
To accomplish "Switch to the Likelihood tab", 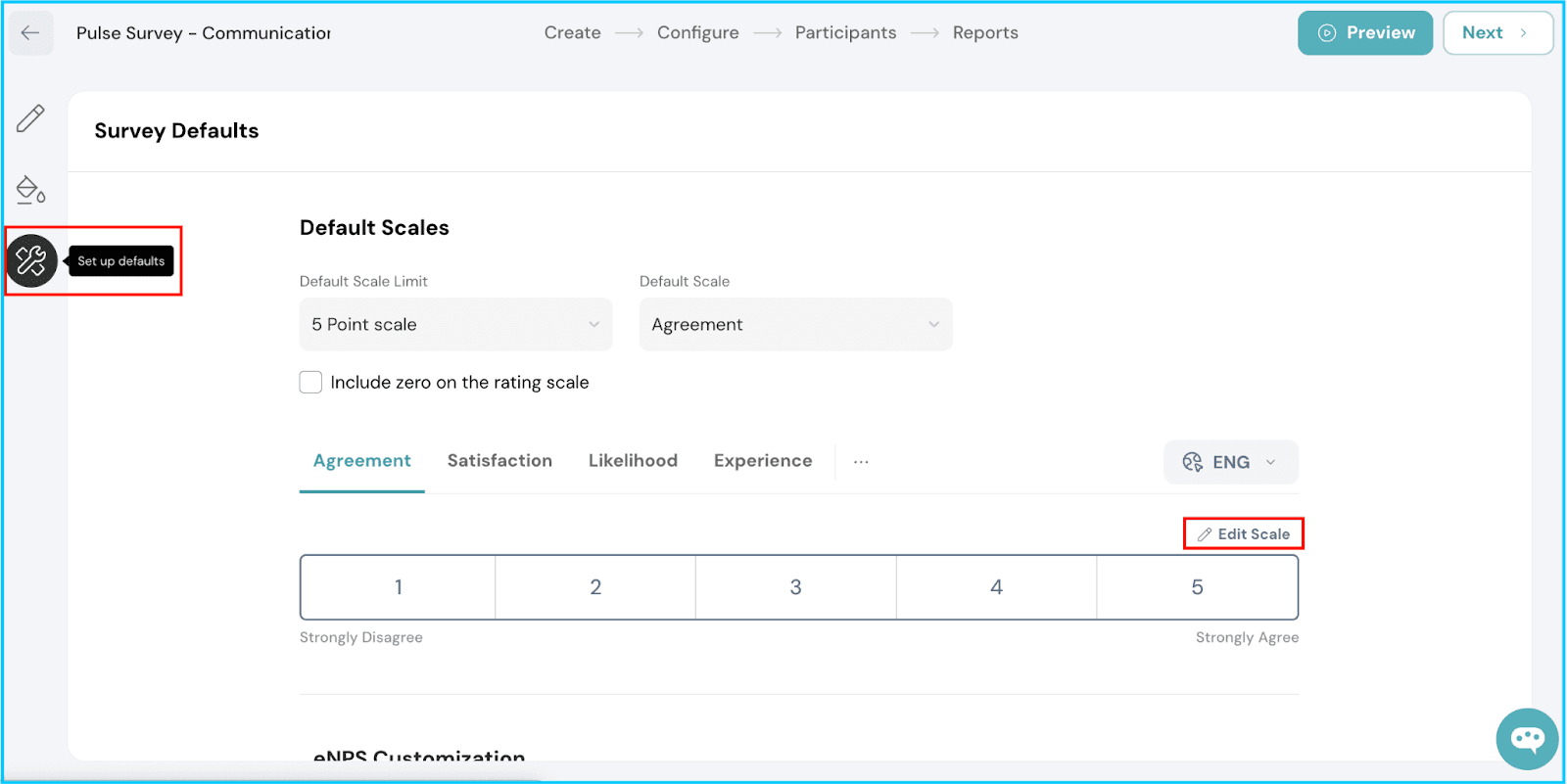I will [x=633, y=461].
